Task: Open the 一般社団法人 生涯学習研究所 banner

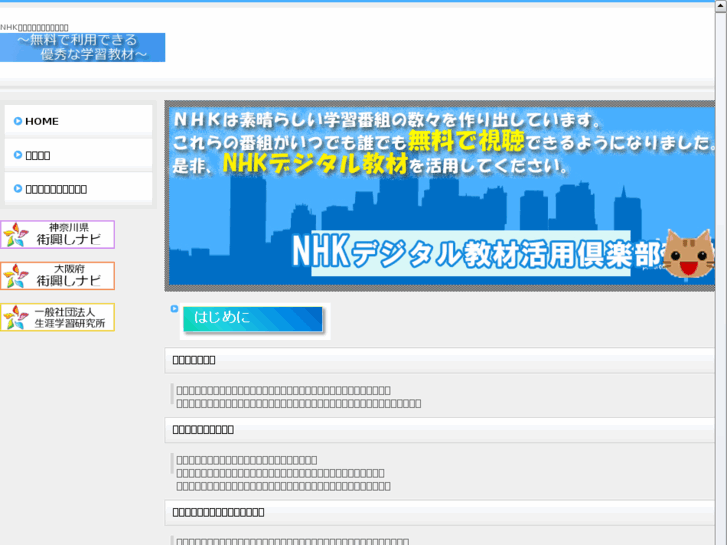Action: pyautogui.click(x=57, y=317)
